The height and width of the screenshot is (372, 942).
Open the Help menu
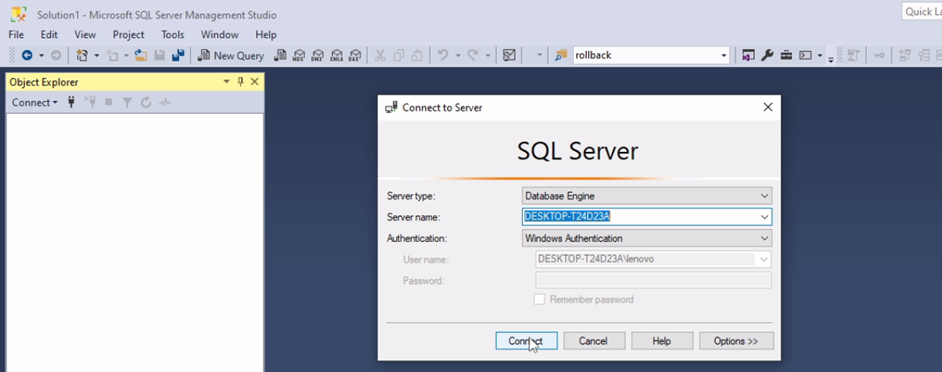coord(266,34)
